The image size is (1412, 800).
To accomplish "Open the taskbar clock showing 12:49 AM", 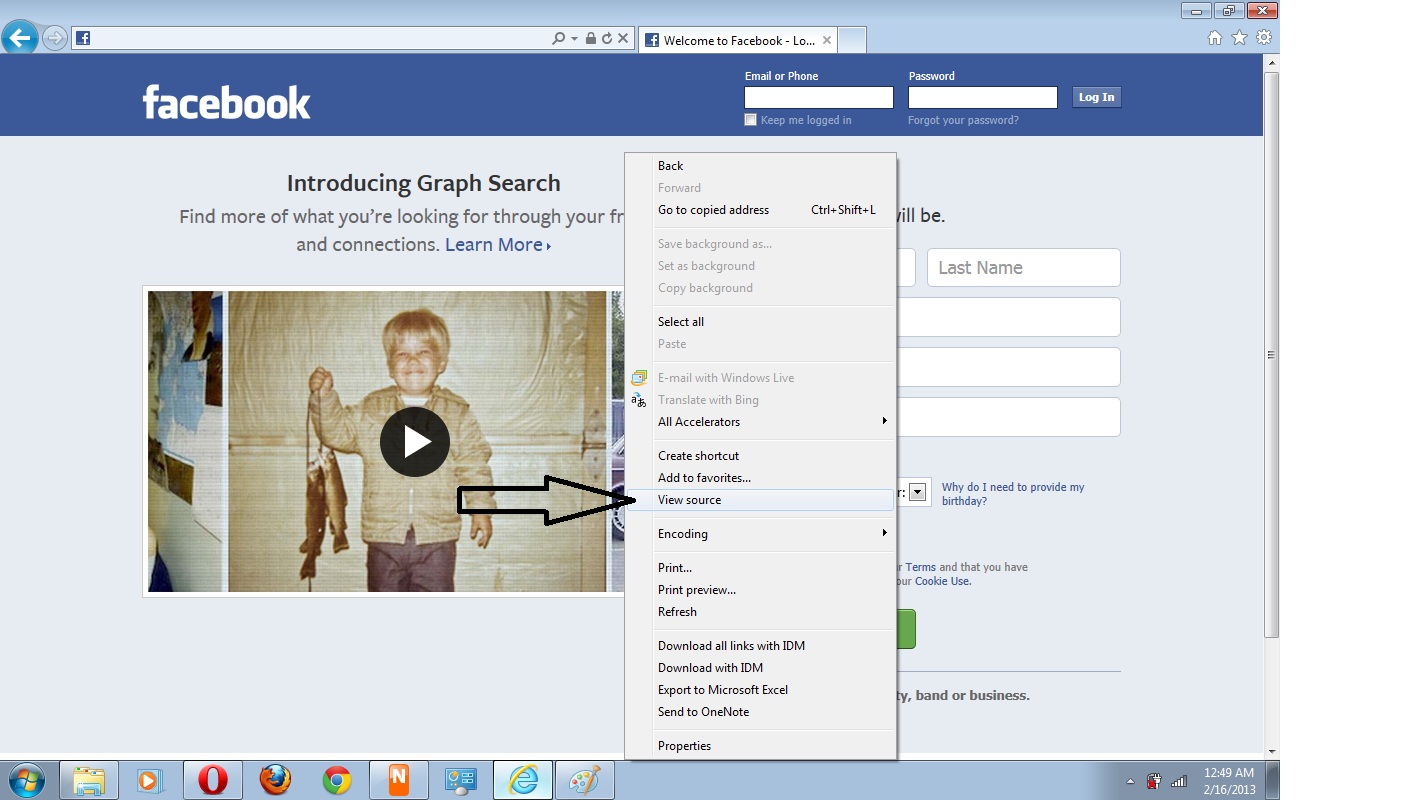I will click(x=1229, y=781).
